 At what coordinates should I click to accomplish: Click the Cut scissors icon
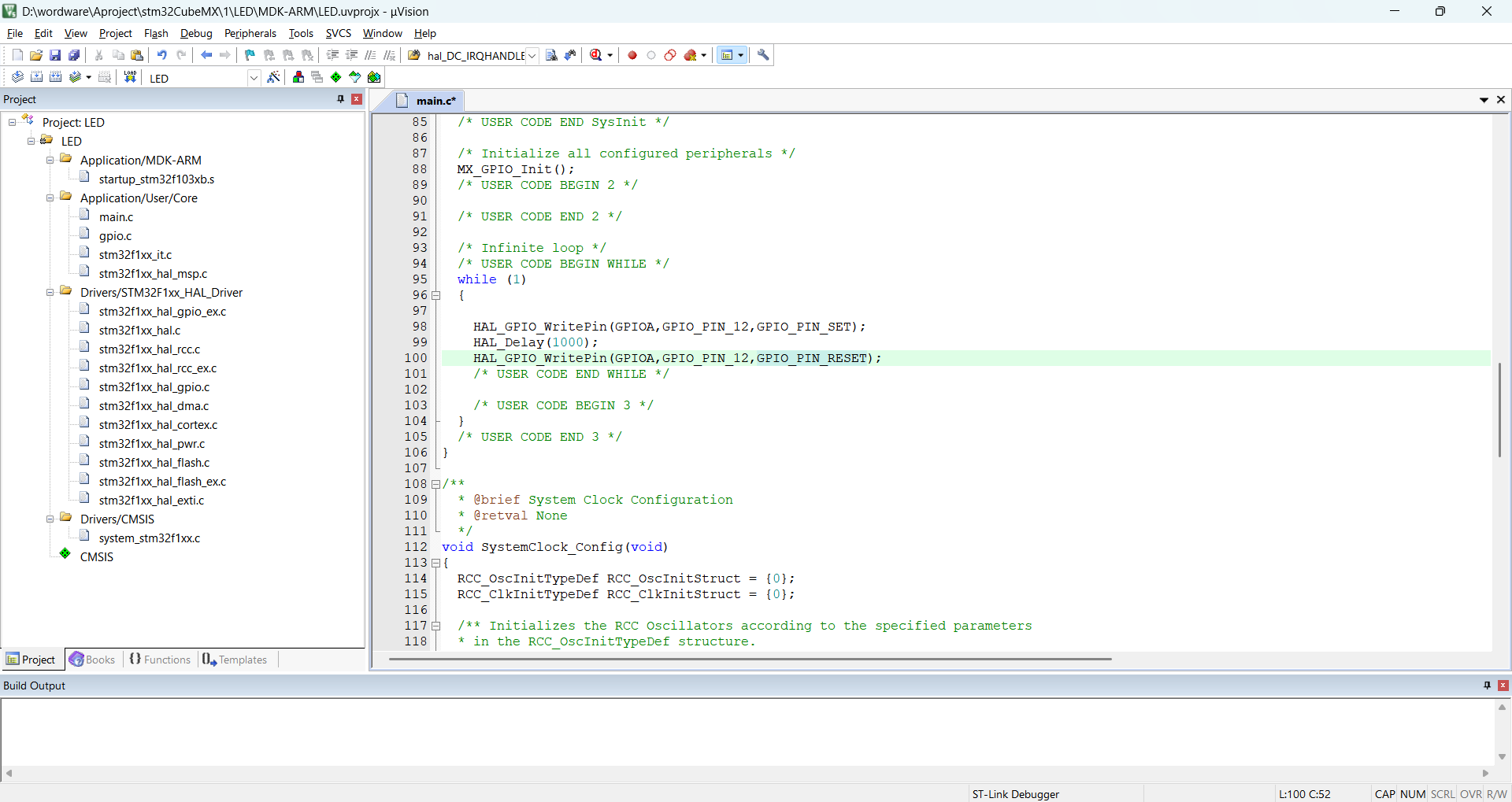99,55
